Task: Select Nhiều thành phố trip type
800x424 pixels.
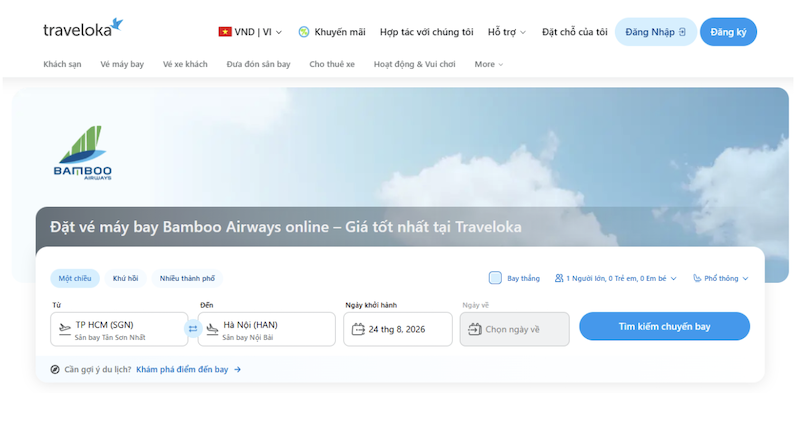Action: (x=187, y=279)
